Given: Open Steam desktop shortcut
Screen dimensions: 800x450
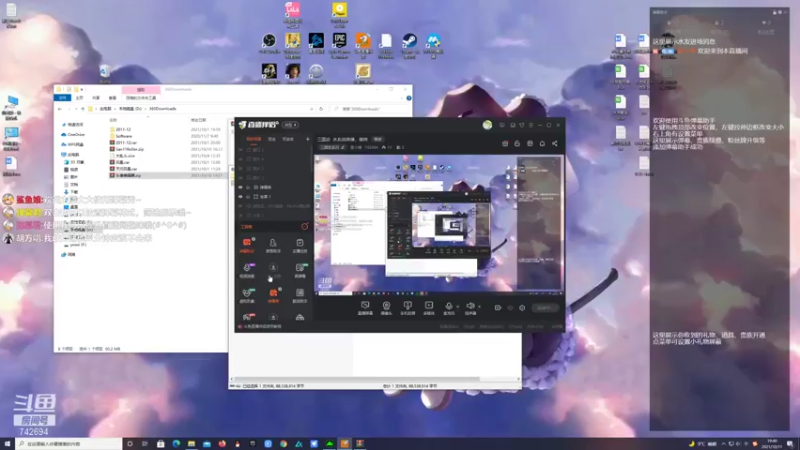Looking at the screenshot, I should [409, 41].
